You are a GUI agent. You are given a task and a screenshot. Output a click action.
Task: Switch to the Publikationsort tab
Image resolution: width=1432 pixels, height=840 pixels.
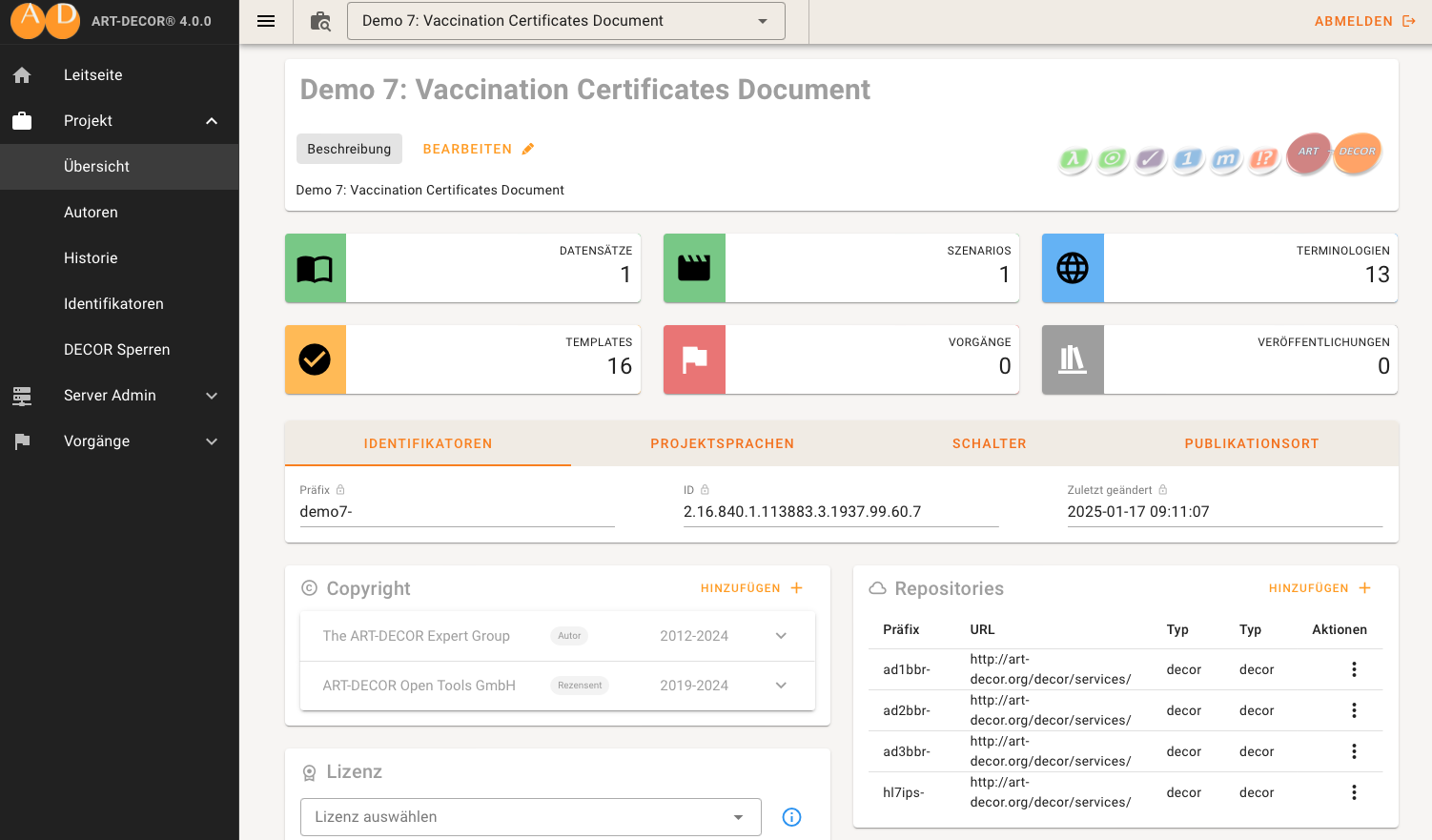(1251, 443)
